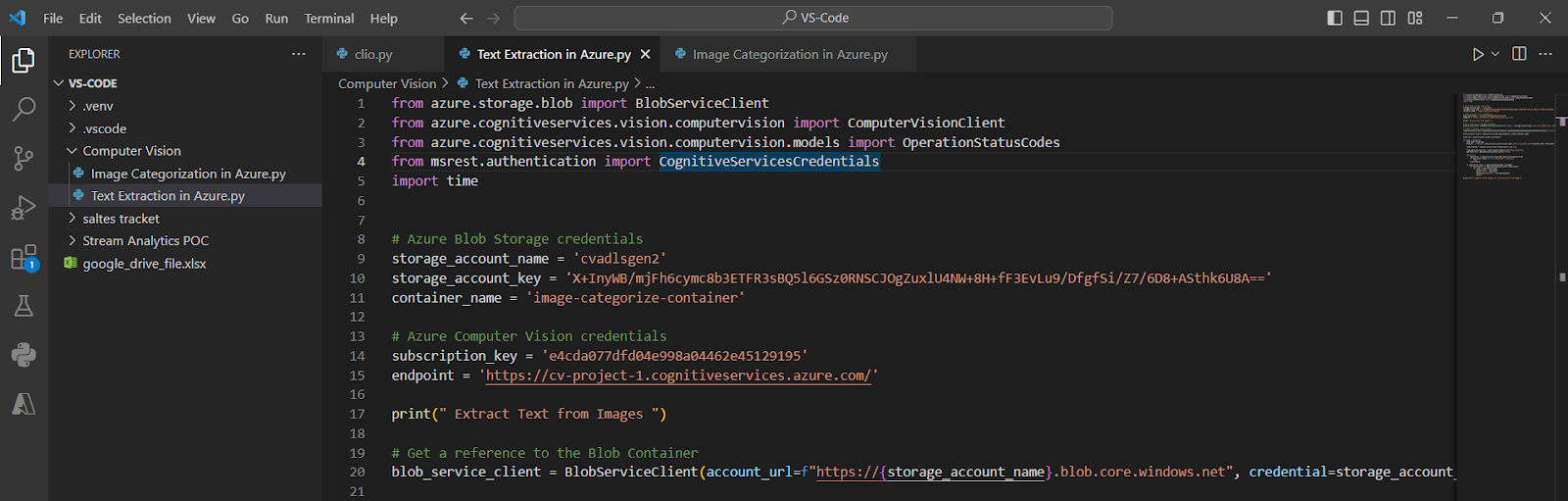1568x501 pixels.
Task: Follow the cognitiveservices.azure.com endpoint URL
Action: [x=678, y=376]
